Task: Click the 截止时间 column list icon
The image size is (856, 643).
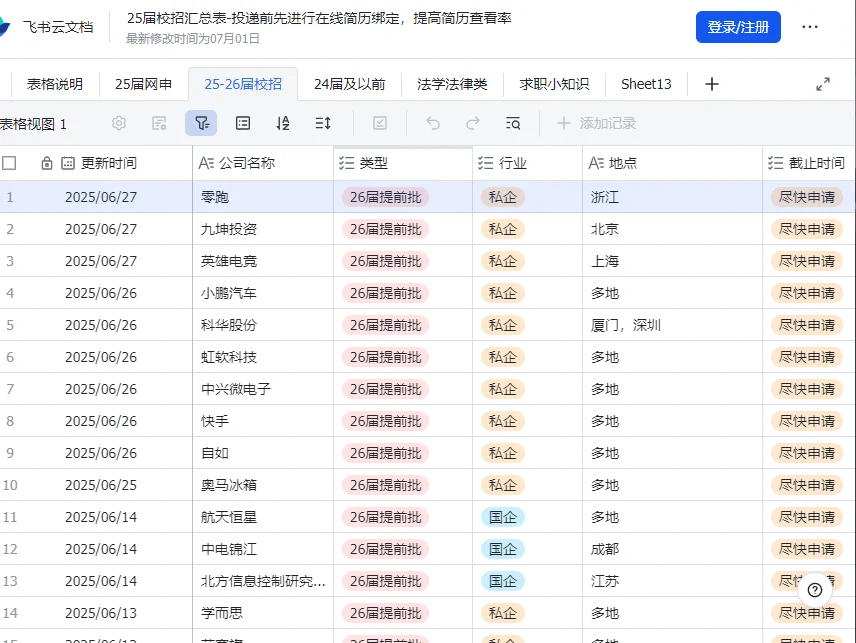Action: pyautogui.click(x=775, y=163)
